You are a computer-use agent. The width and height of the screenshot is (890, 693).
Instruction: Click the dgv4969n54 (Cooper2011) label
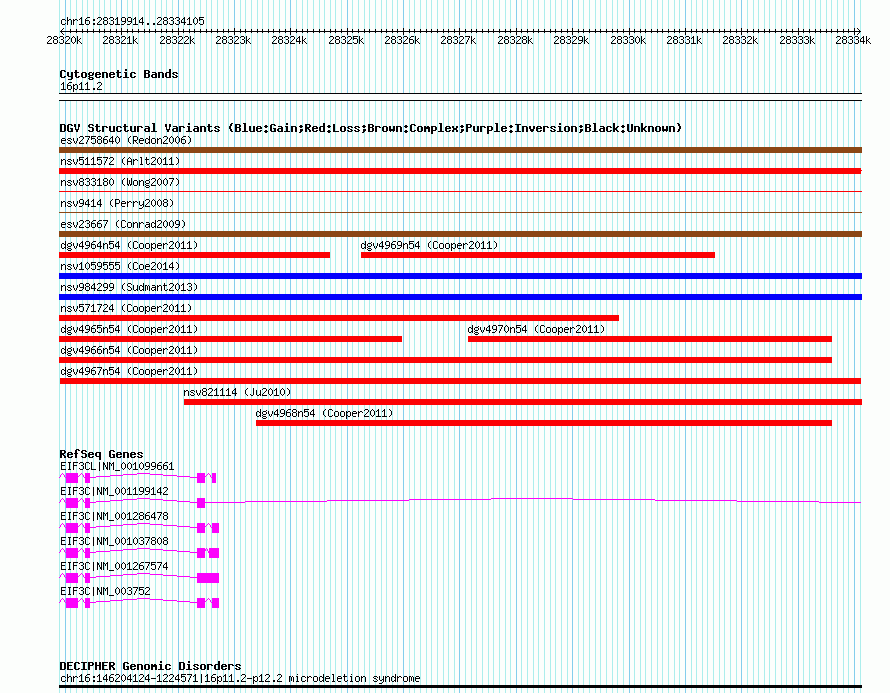[429, 245]
